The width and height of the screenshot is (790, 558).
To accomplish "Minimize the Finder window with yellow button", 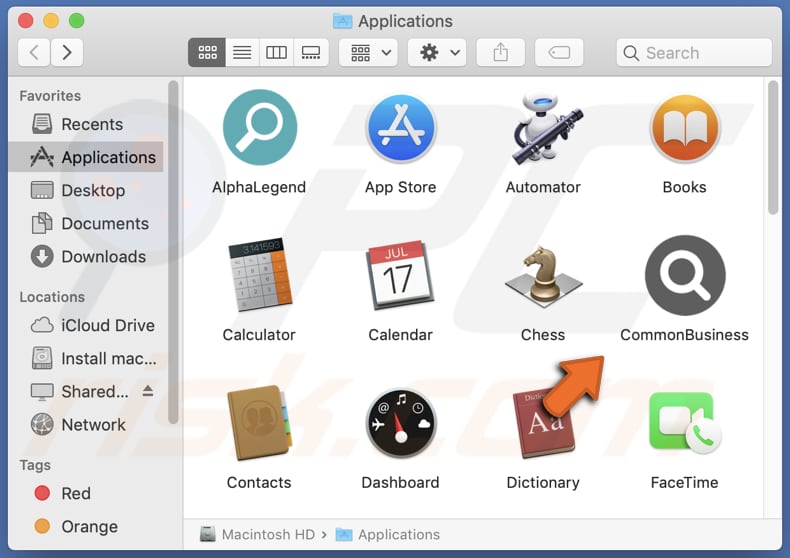I will pos(51,21).
